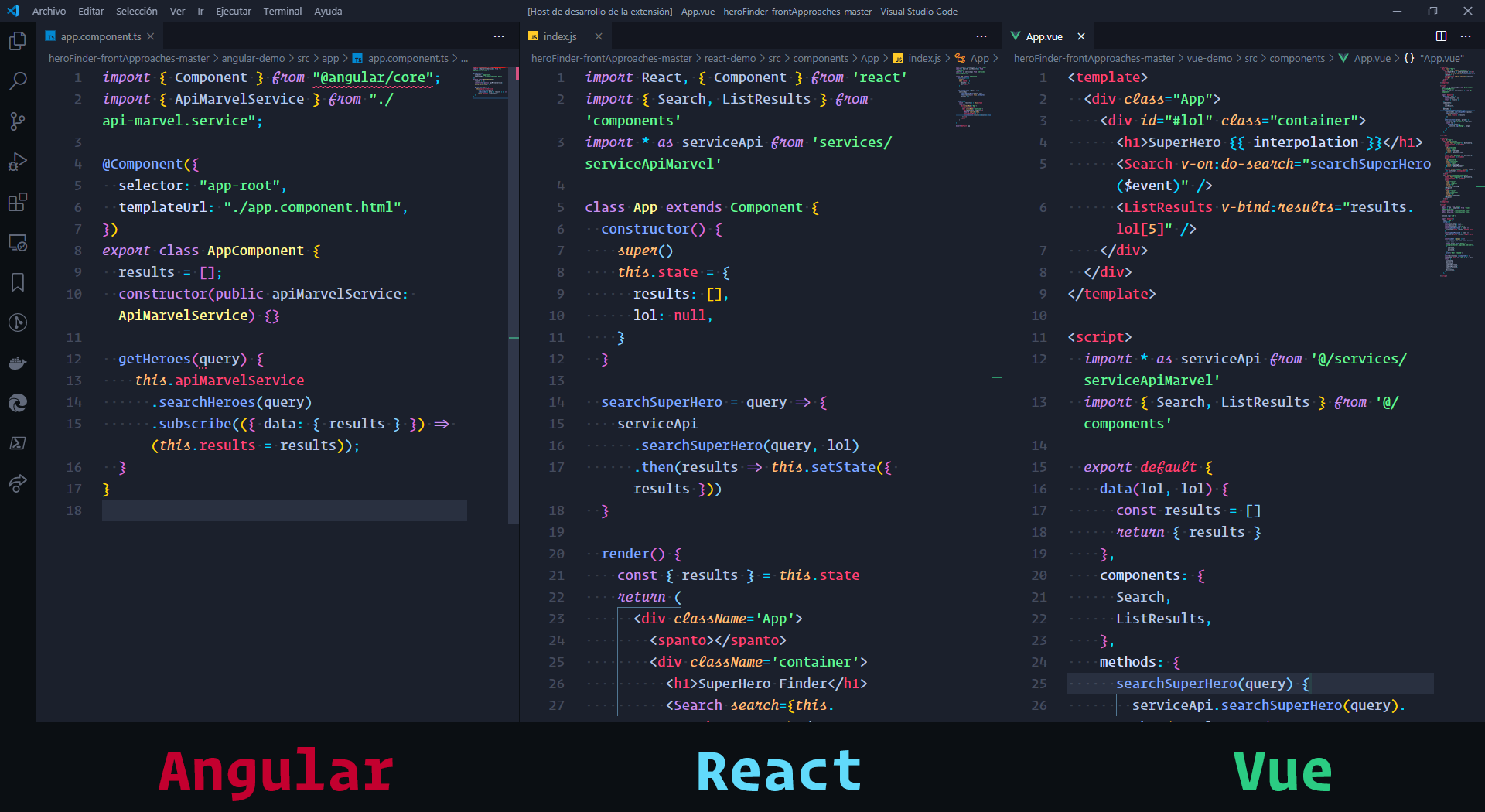1485x812 pixels.
Task: Click the split editor right icon
Action: [x=1441, y=36]
